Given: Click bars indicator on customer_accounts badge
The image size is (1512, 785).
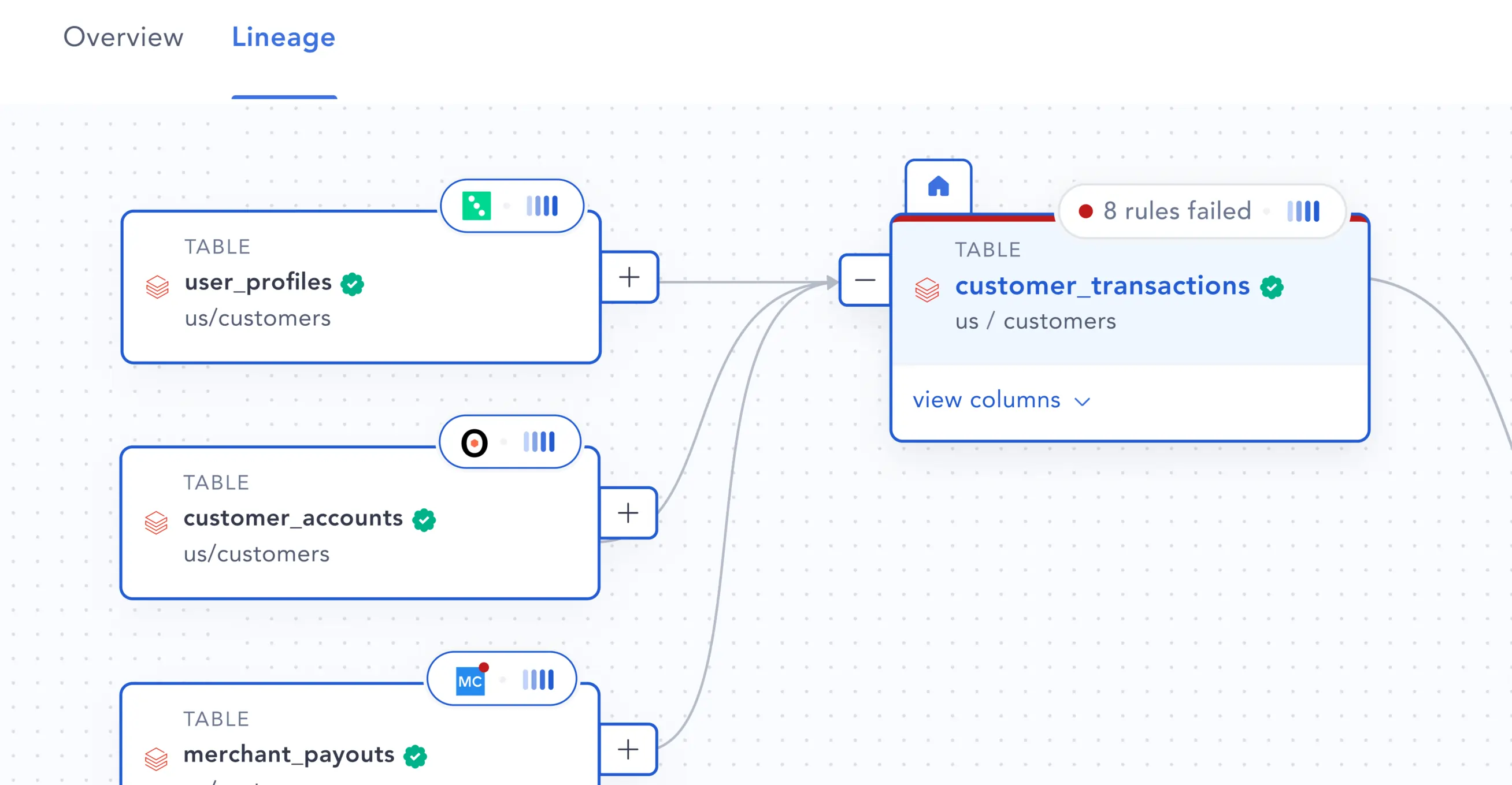Looking at the screenshot, I should tap(539, 442).
